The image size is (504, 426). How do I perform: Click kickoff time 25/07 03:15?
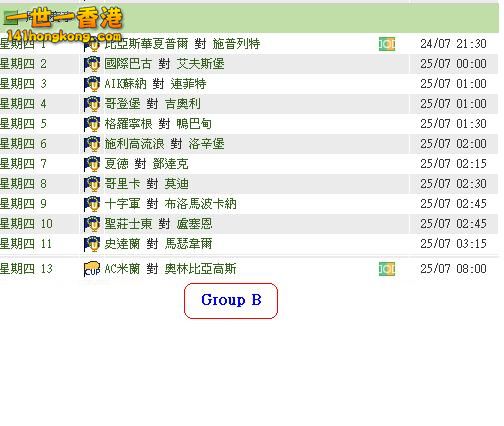453,244
